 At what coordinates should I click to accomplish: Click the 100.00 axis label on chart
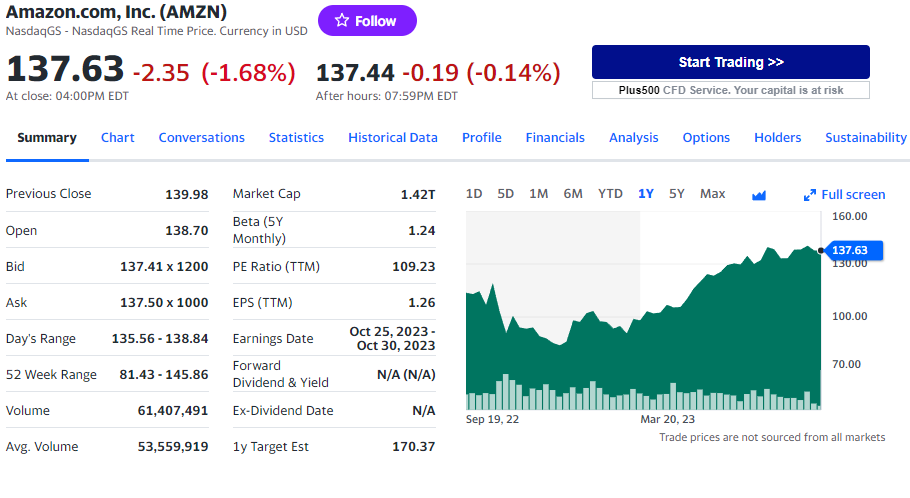850,316
